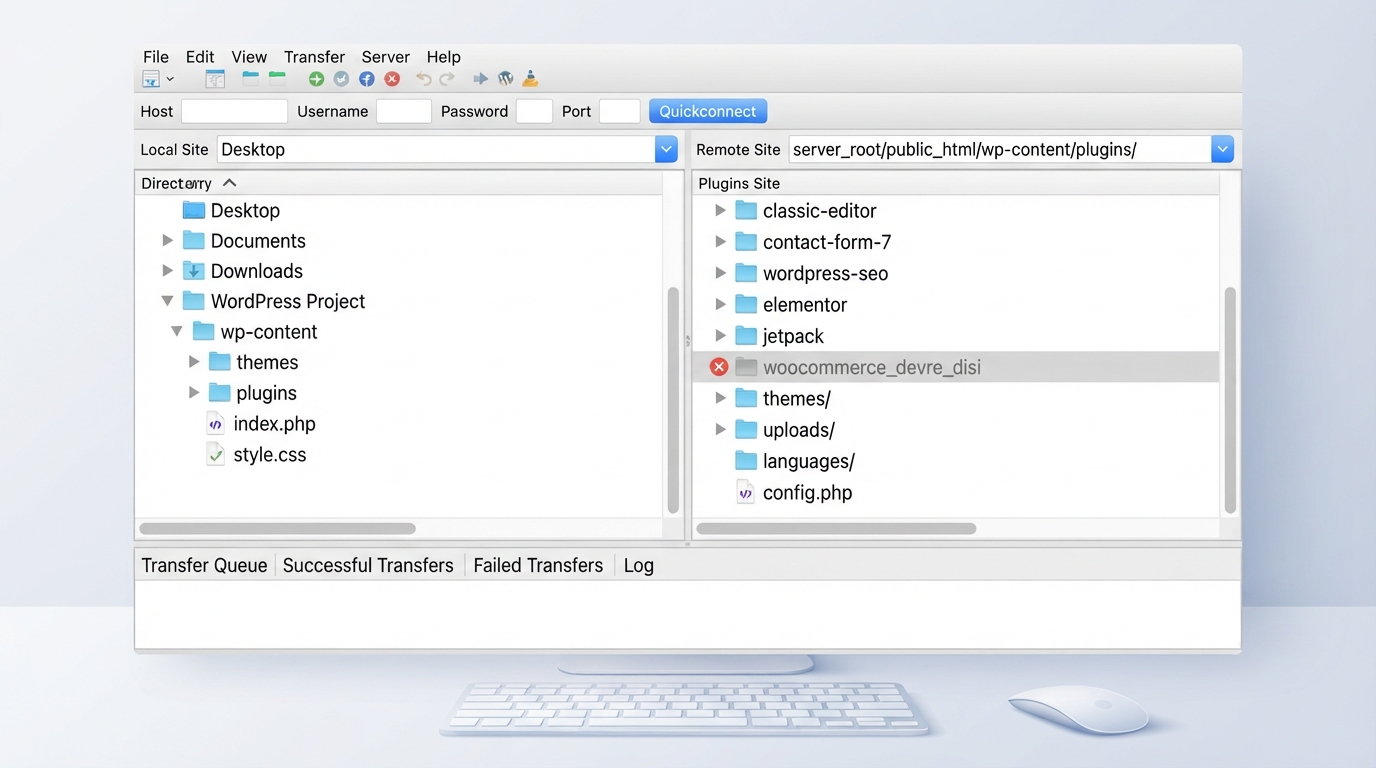Toggle the message log layout icon

point(215,79)
